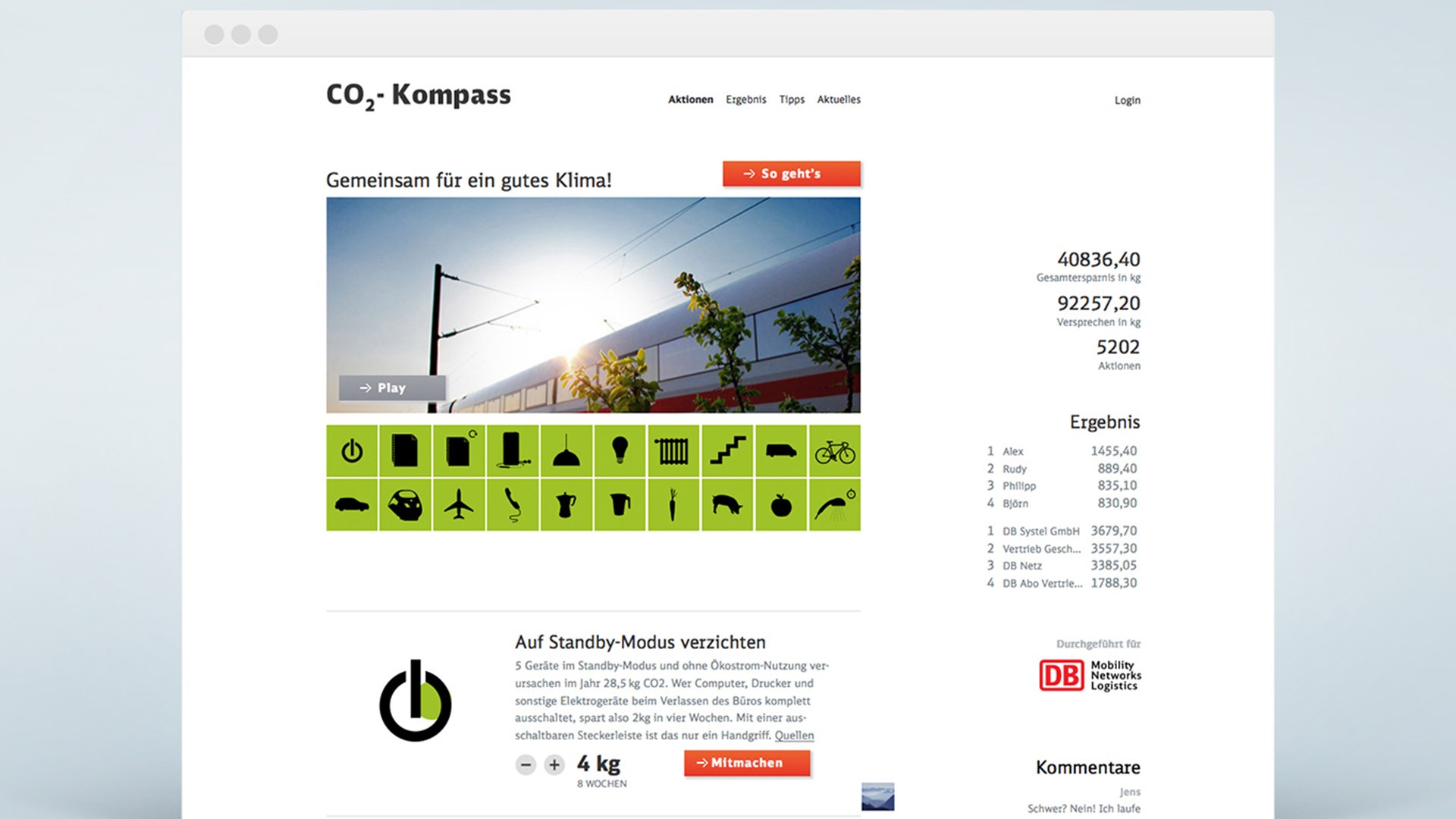
Task: Select the standby power action tile
Action: (352, 451)
